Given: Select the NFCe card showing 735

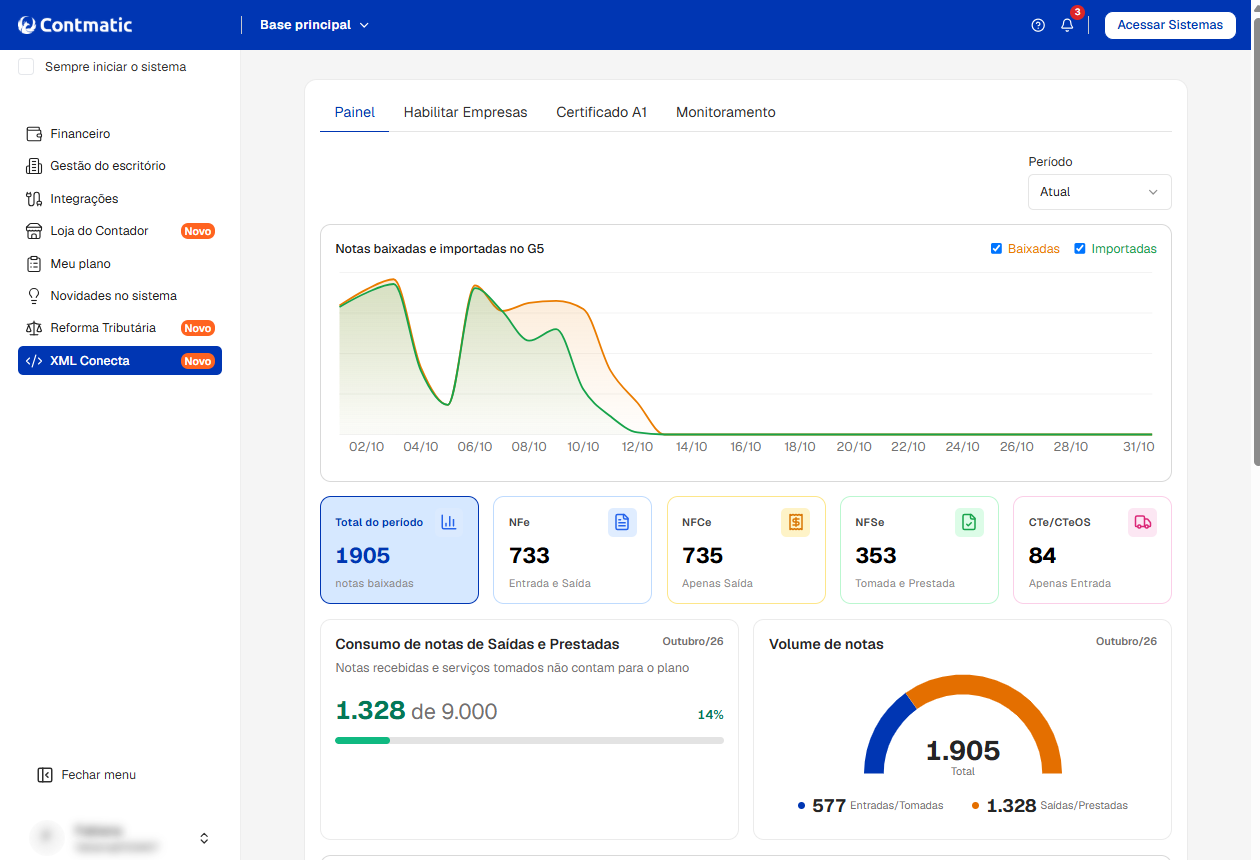Looking at the screenshot, I should [746, 550].
